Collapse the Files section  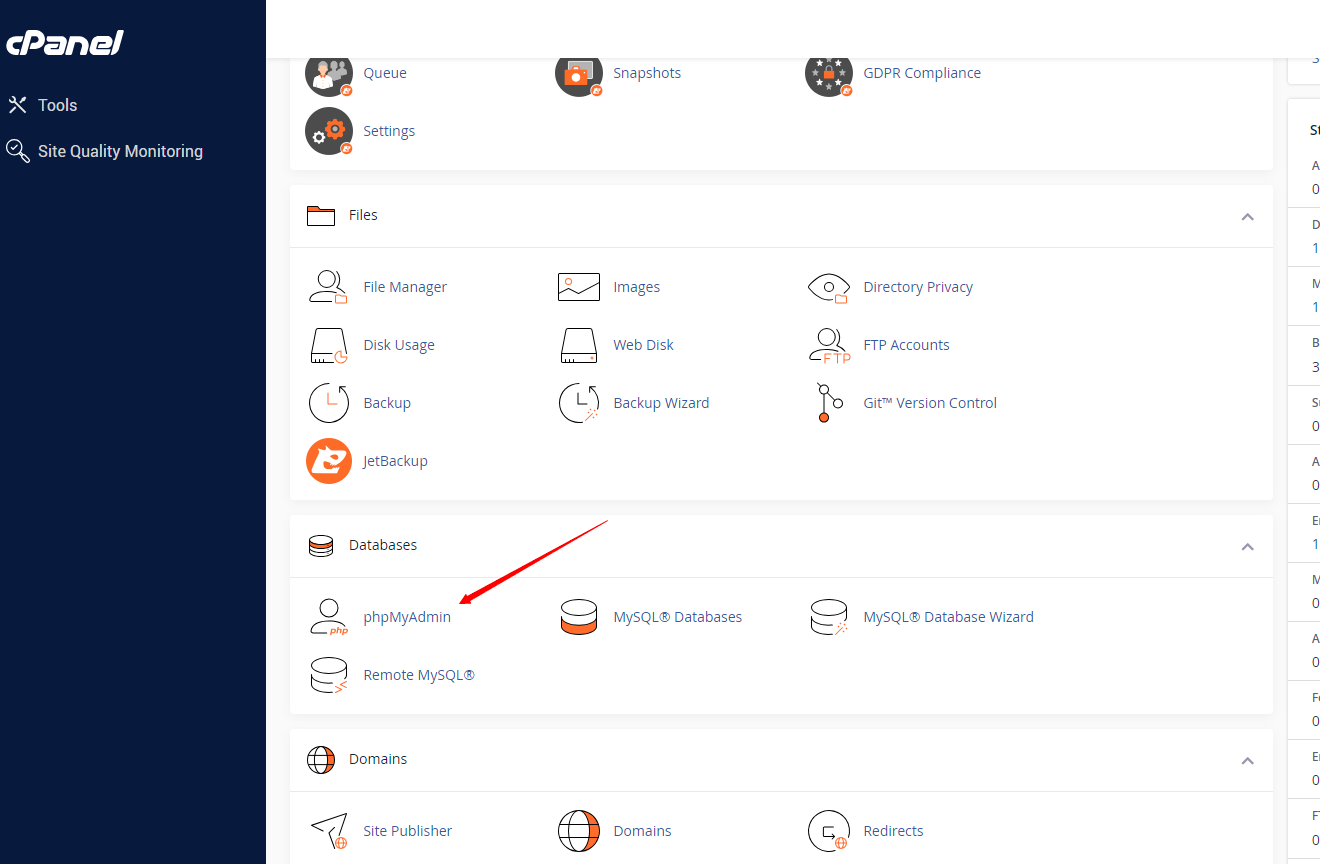tap(1247, 216)
